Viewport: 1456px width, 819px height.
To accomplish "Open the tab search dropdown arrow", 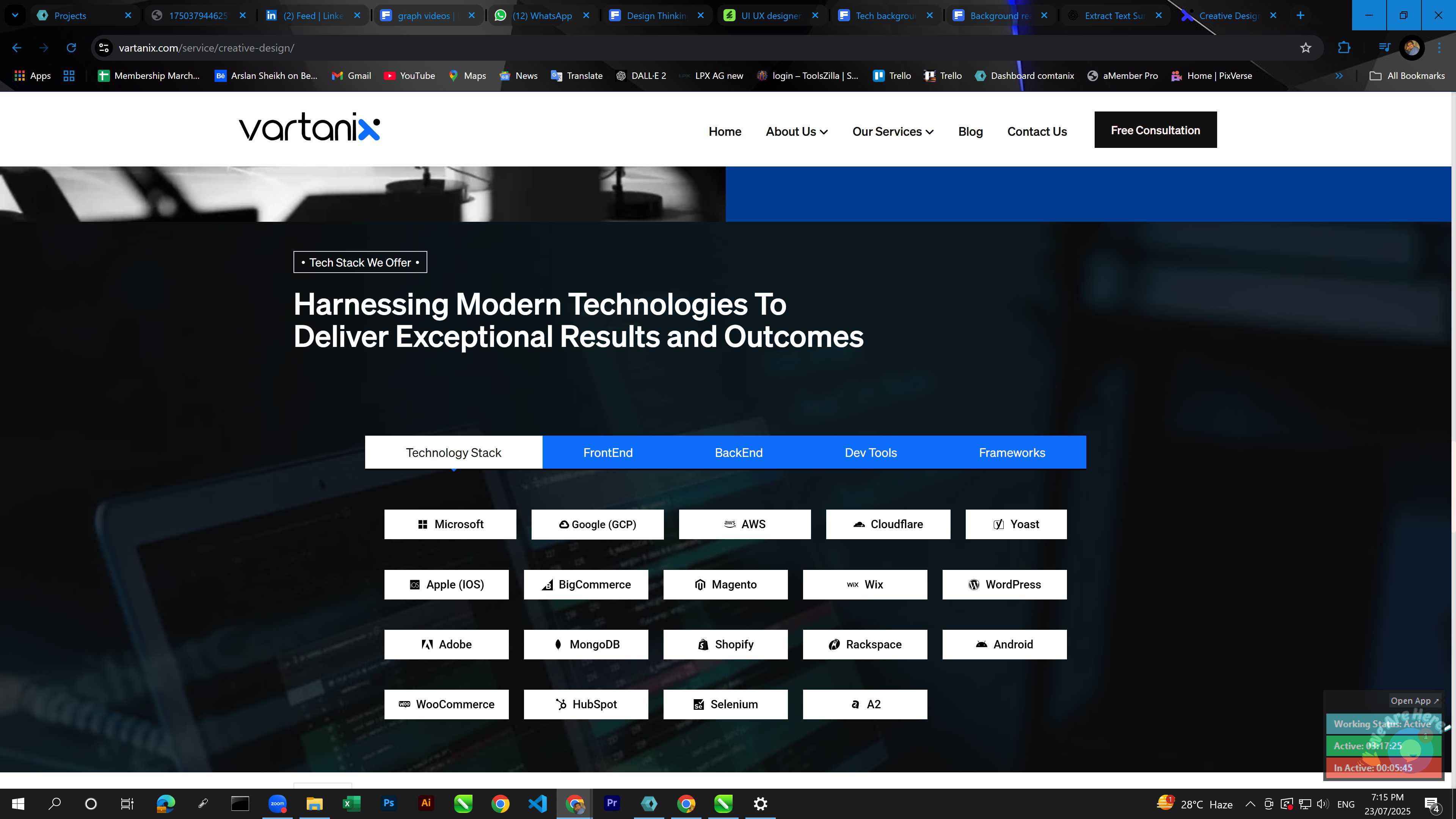I will (15, 15).
